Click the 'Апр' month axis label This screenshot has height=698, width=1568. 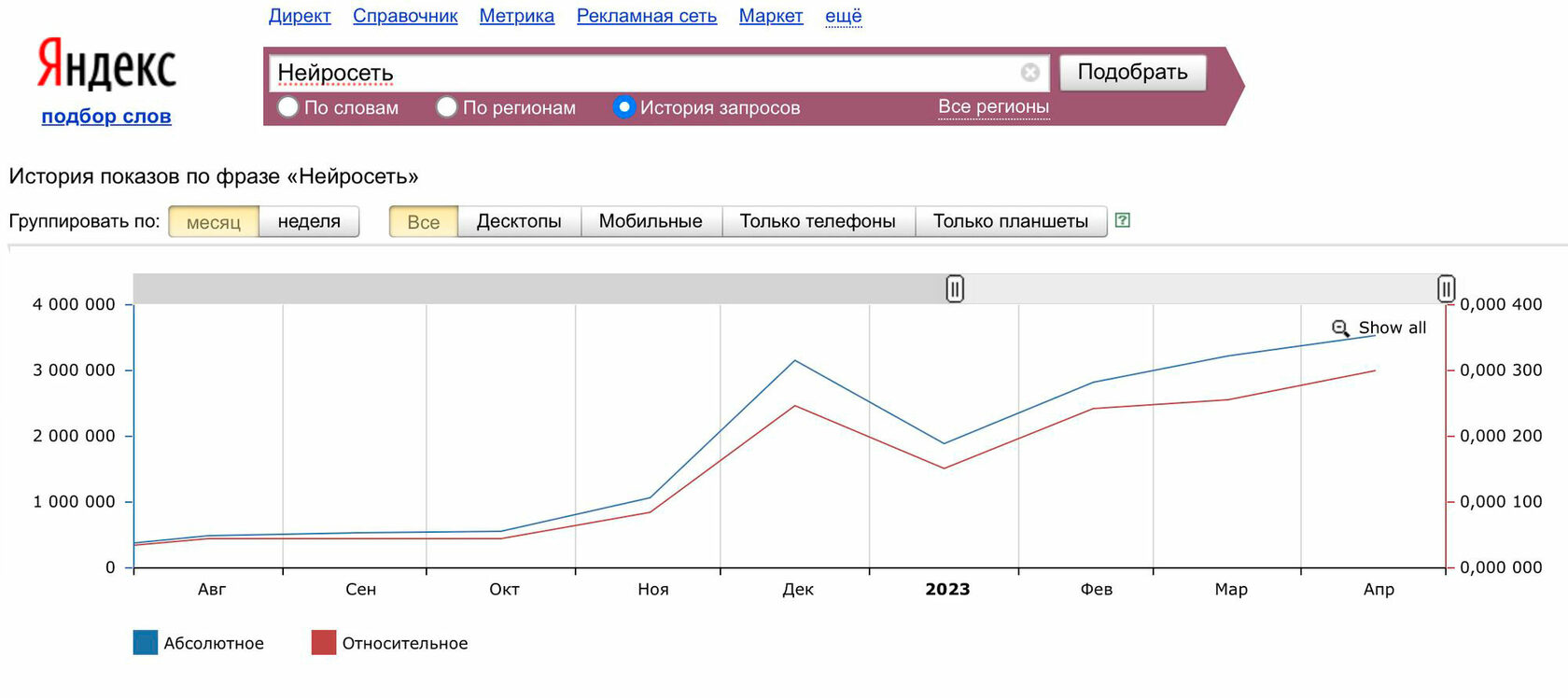pos(1379,589)
